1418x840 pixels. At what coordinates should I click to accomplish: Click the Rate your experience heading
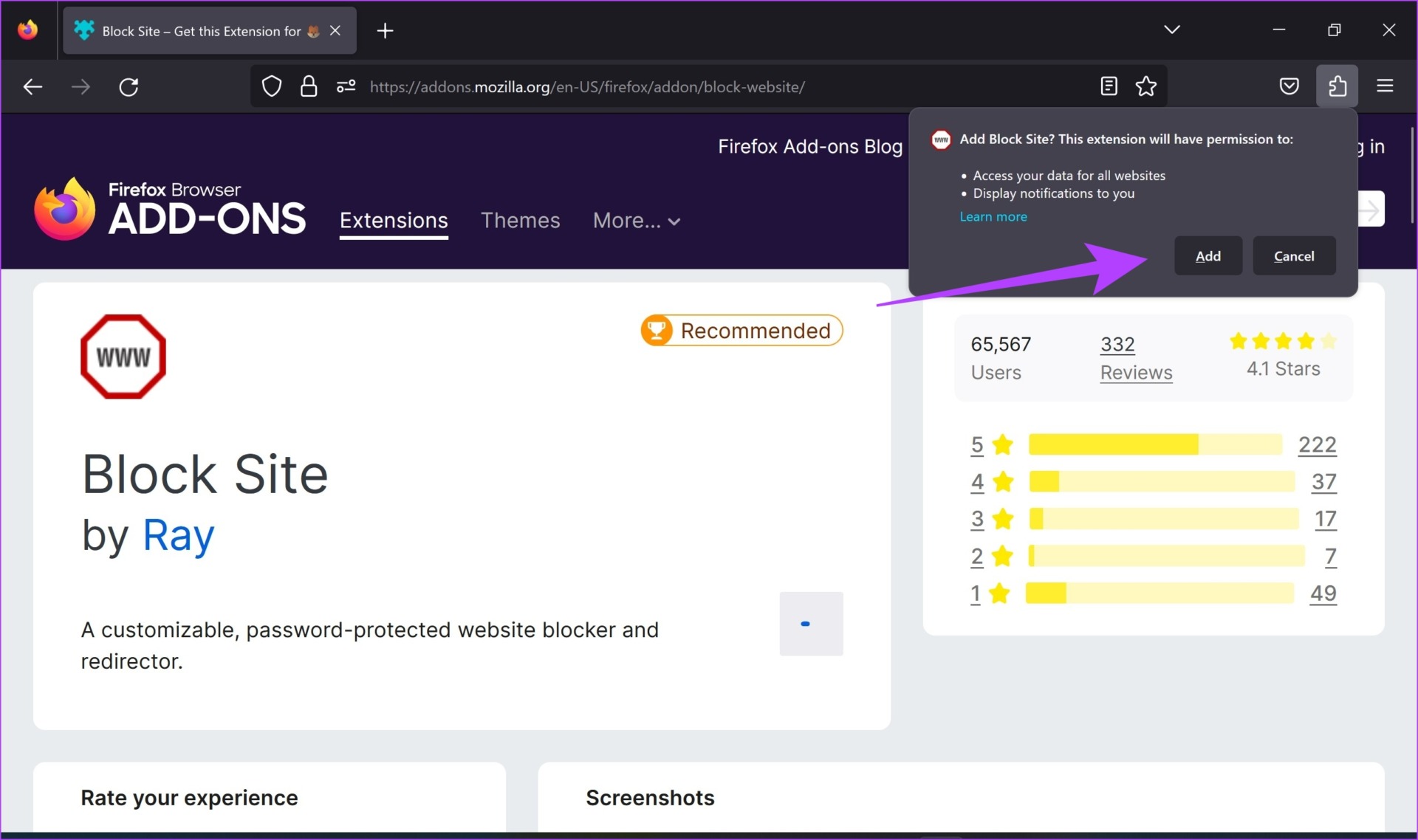[x=189, y=798]
